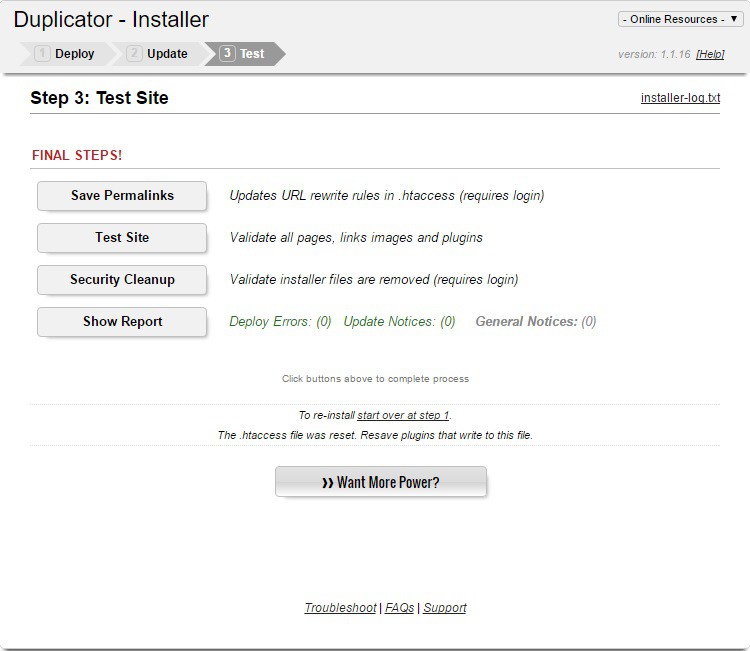Screen dimensions: 750x651
Task: Open the FAQs link
Action: click(399, 607)
